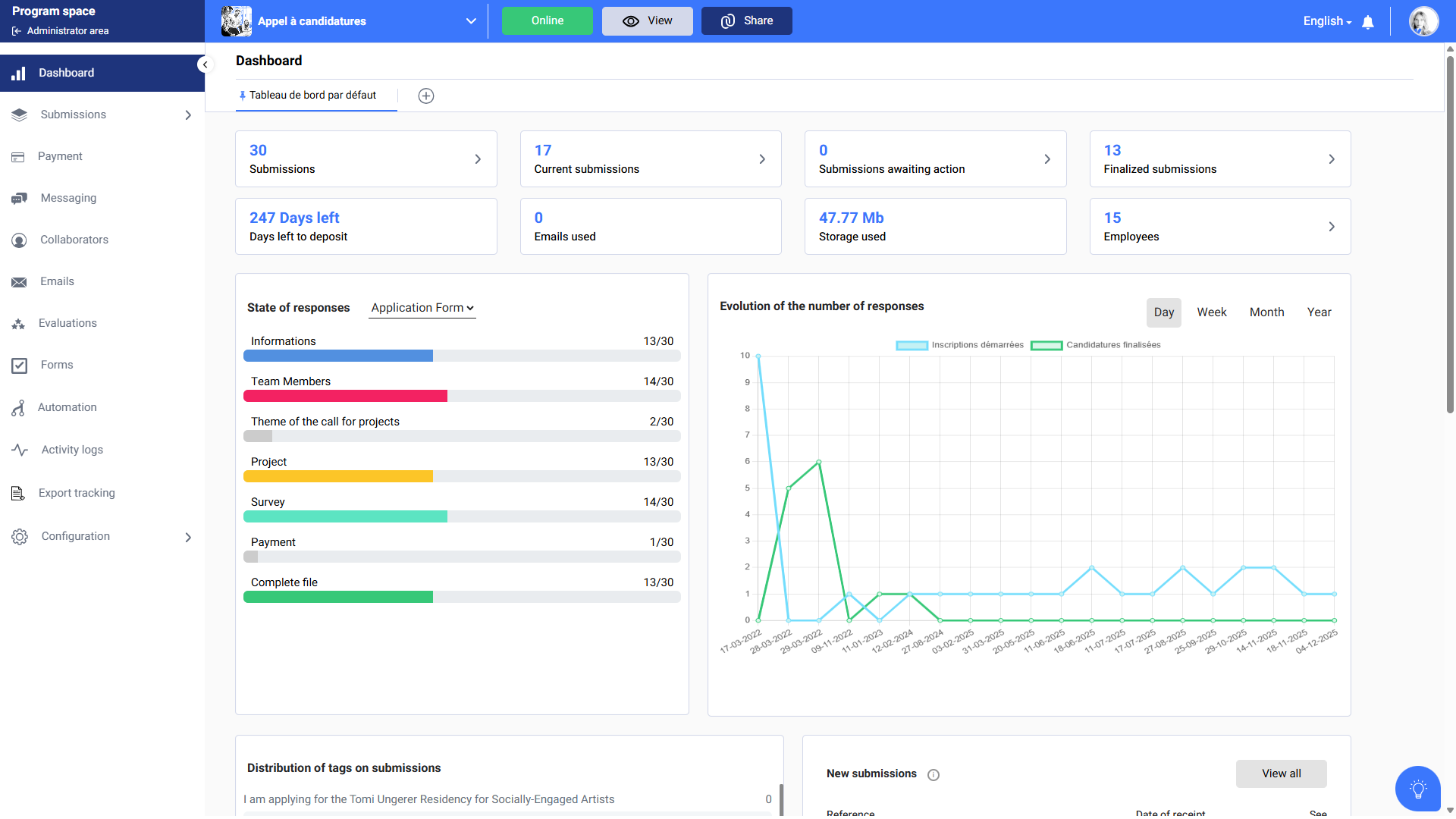Click the Automation sidebar icon
This screenshot has width=1456, height=819.
coord(19,408)
